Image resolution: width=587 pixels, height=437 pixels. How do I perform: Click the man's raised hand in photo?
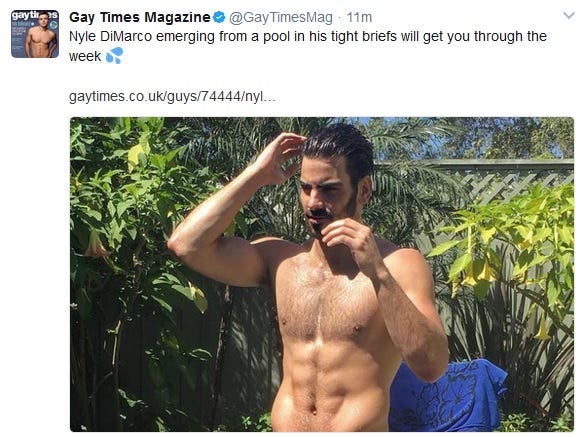282,157
